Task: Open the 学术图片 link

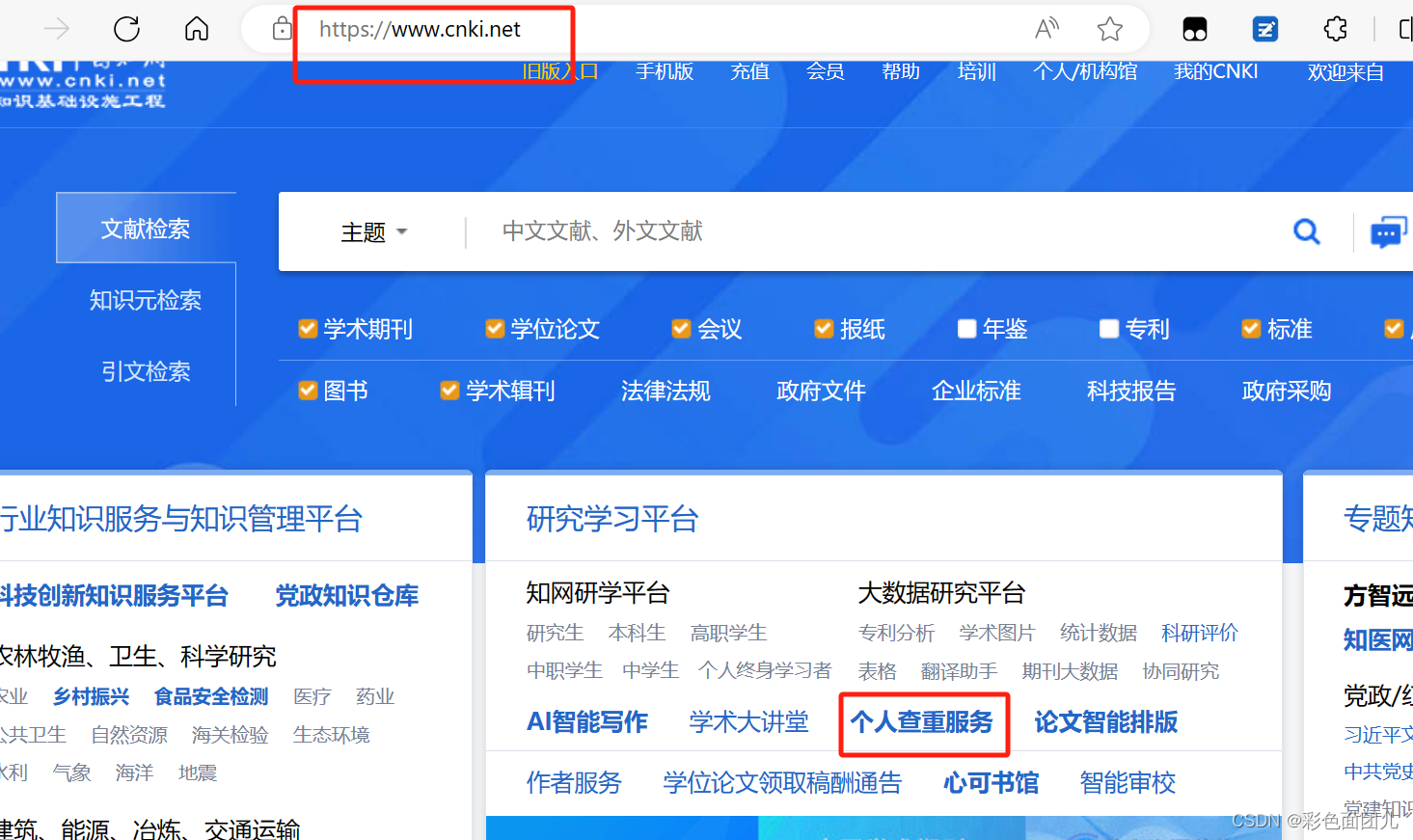Action: 997,633
